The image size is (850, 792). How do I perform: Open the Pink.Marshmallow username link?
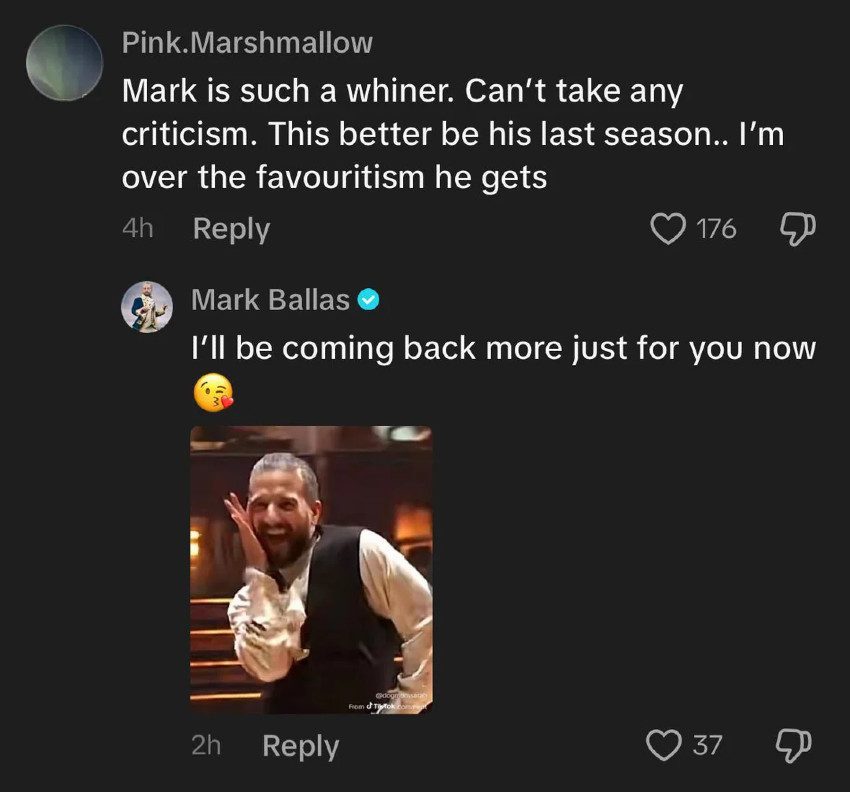pos(247,43)
